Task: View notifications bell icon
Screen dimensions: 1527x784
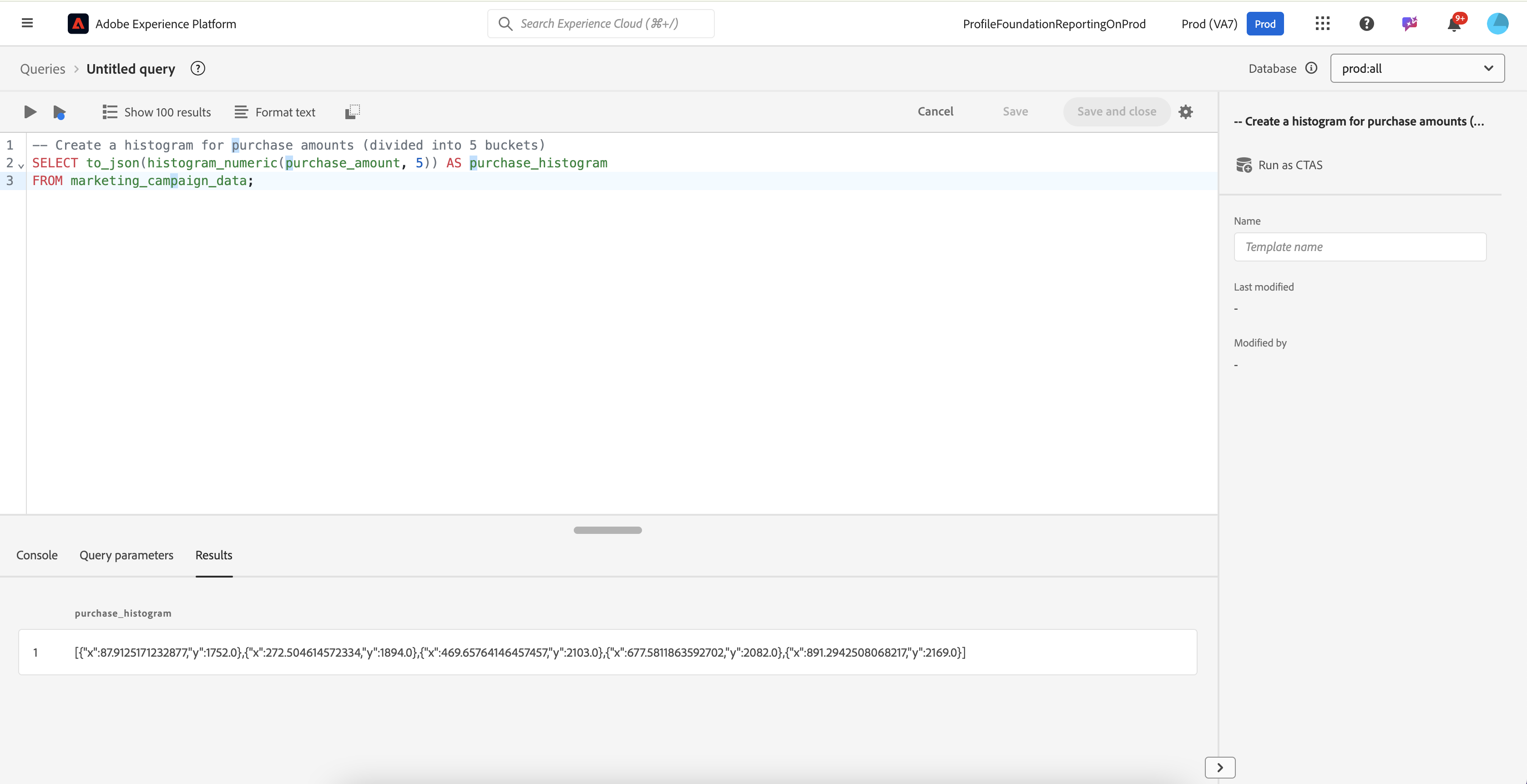Action: click(1454, 24)
